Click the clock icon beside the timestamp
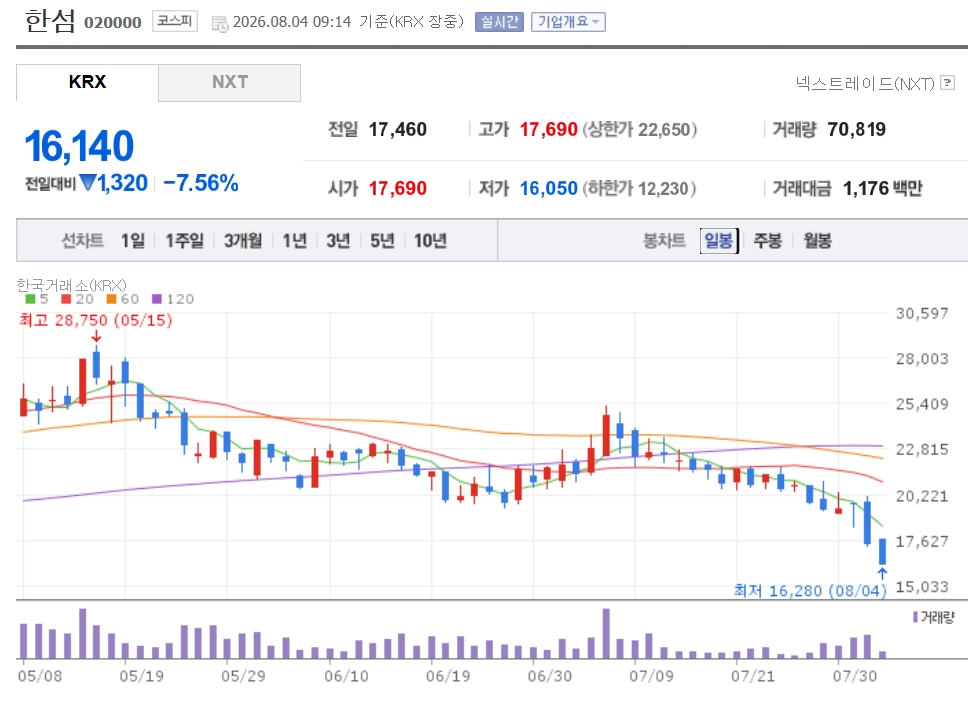 point(220,24)
